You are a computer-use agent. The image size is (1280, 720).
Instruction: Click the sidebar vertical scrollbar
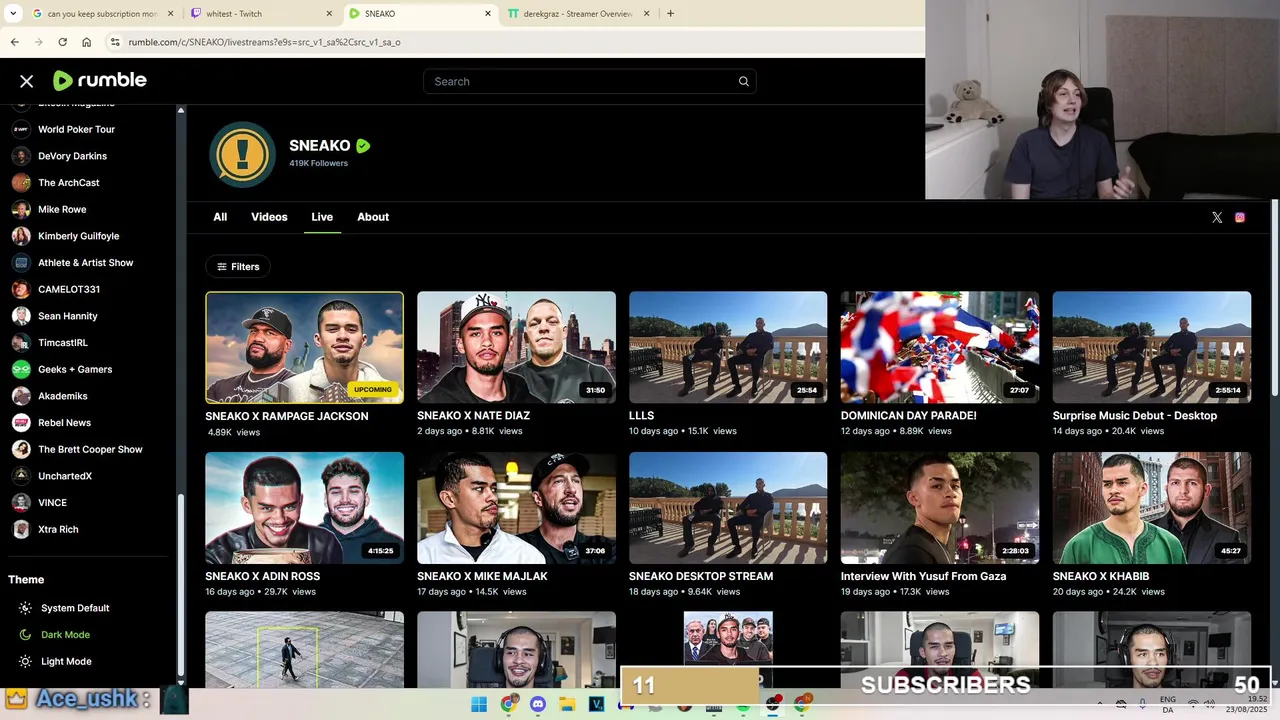[181, 583]
